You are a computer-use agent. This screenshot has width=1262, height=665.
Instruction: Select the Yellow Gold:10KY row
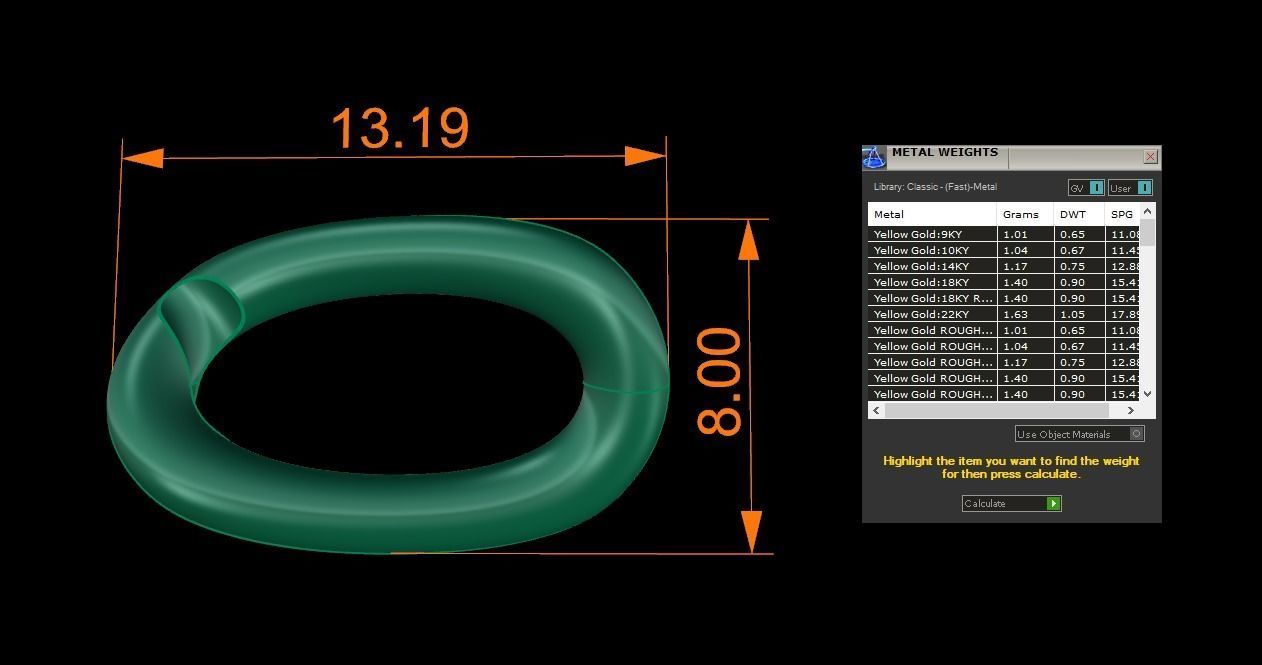point(1003,250)
